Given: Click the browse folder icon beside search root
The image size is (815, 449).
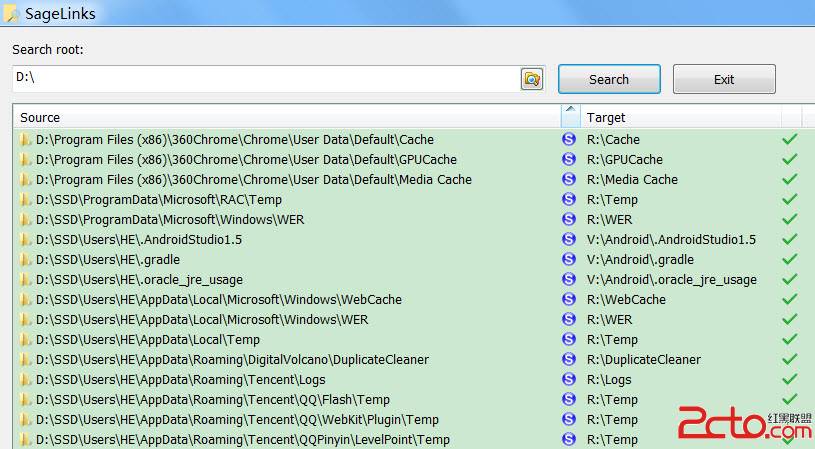Looking at the screenshot, I should (532, 79).
